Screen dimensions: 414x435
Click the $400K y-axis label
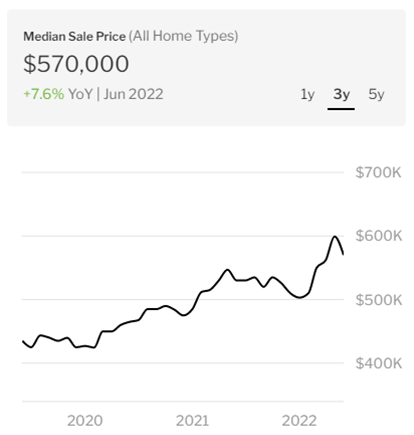pos(379,363)
